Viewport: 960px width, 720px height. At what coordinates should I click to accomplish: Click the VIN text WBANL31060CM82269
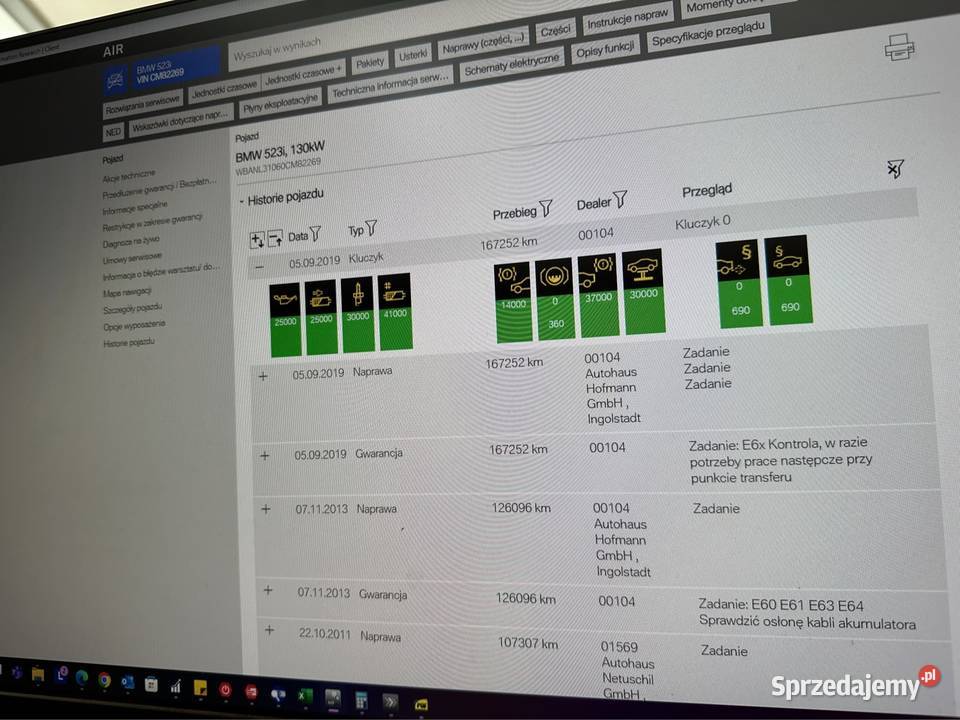[x=278, y=167]
